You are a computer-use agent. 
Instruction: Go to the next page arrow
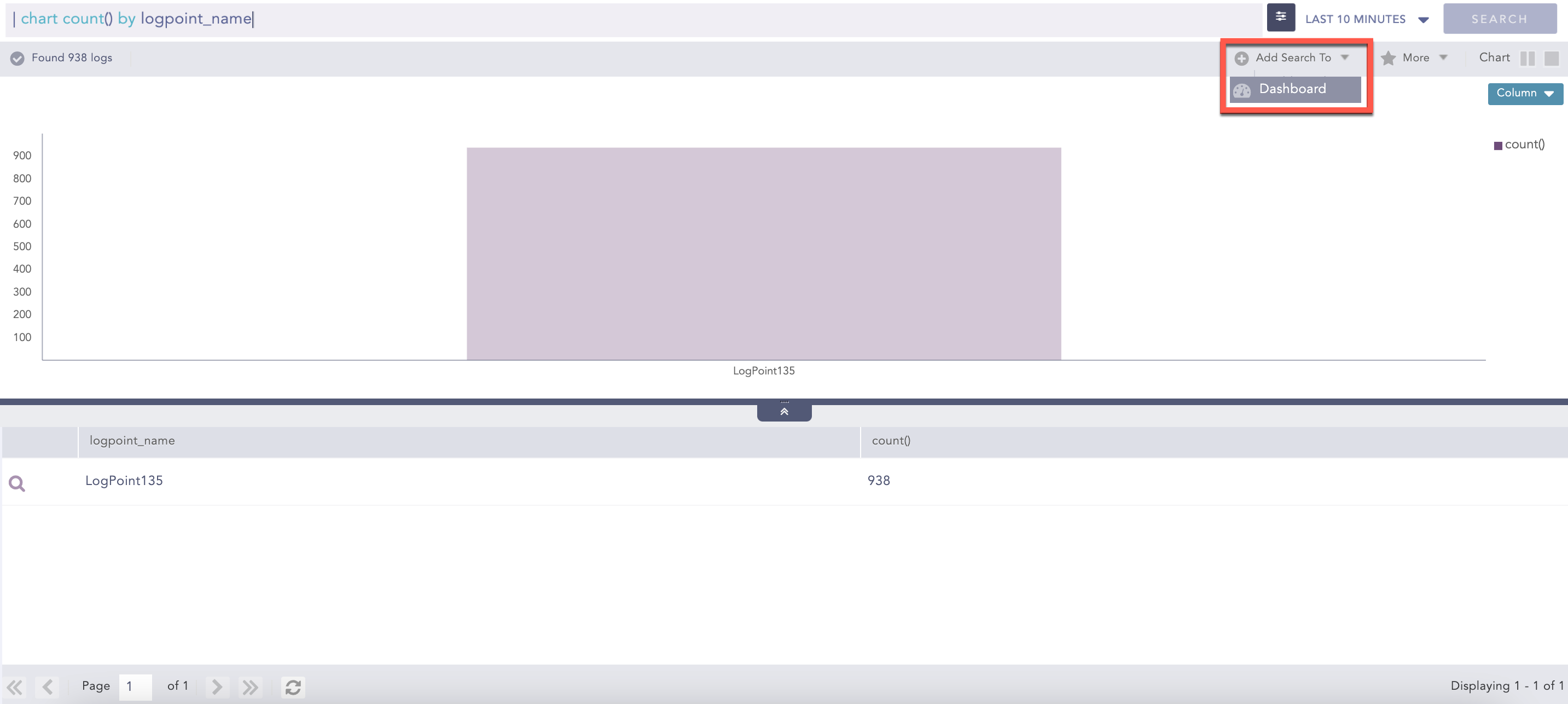coord(217,687)
